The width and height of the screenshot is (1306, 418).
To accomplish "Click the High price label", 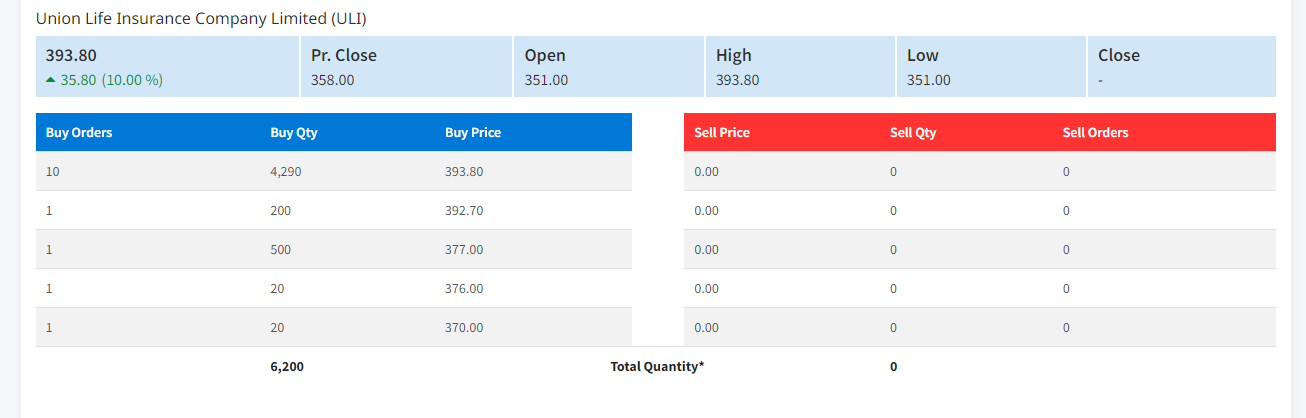I will click(733, 55).
